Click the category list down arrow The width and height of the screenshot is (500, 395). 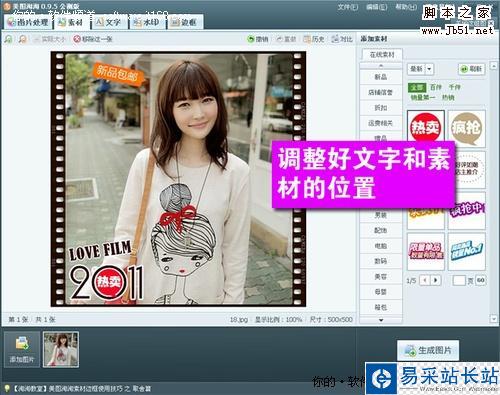pos(381,320)
